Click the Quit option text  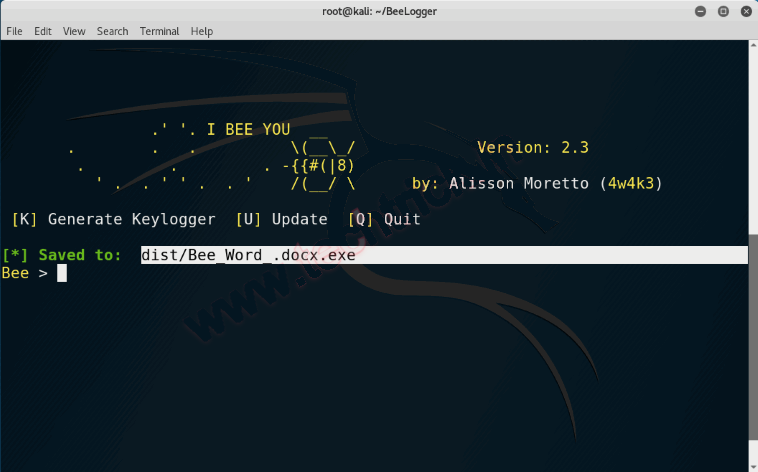click(x=402, y=219)
